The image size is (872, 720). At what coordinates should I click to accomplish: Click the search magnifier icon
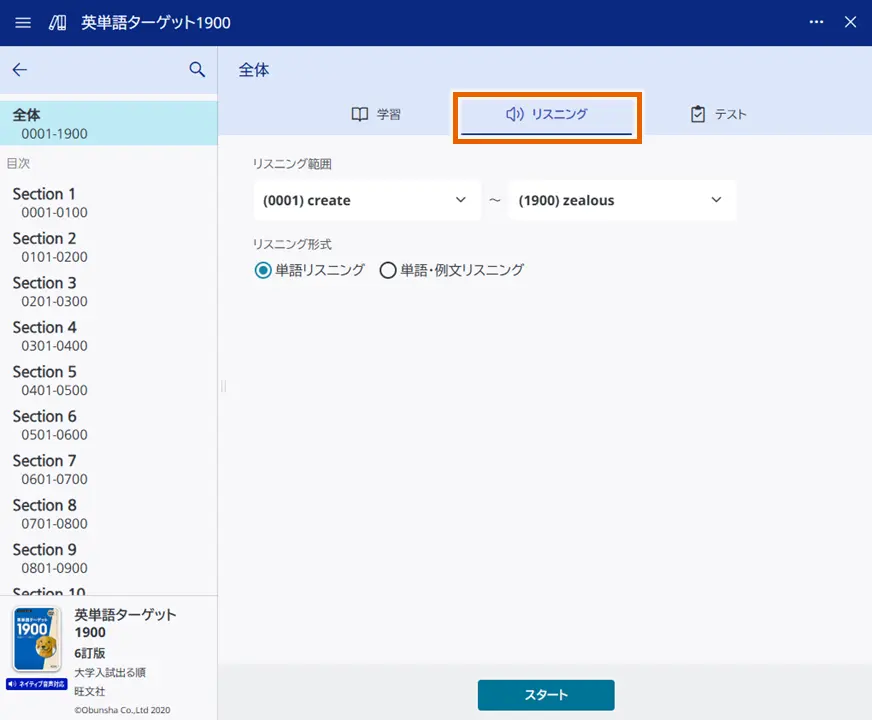[196, 69]
